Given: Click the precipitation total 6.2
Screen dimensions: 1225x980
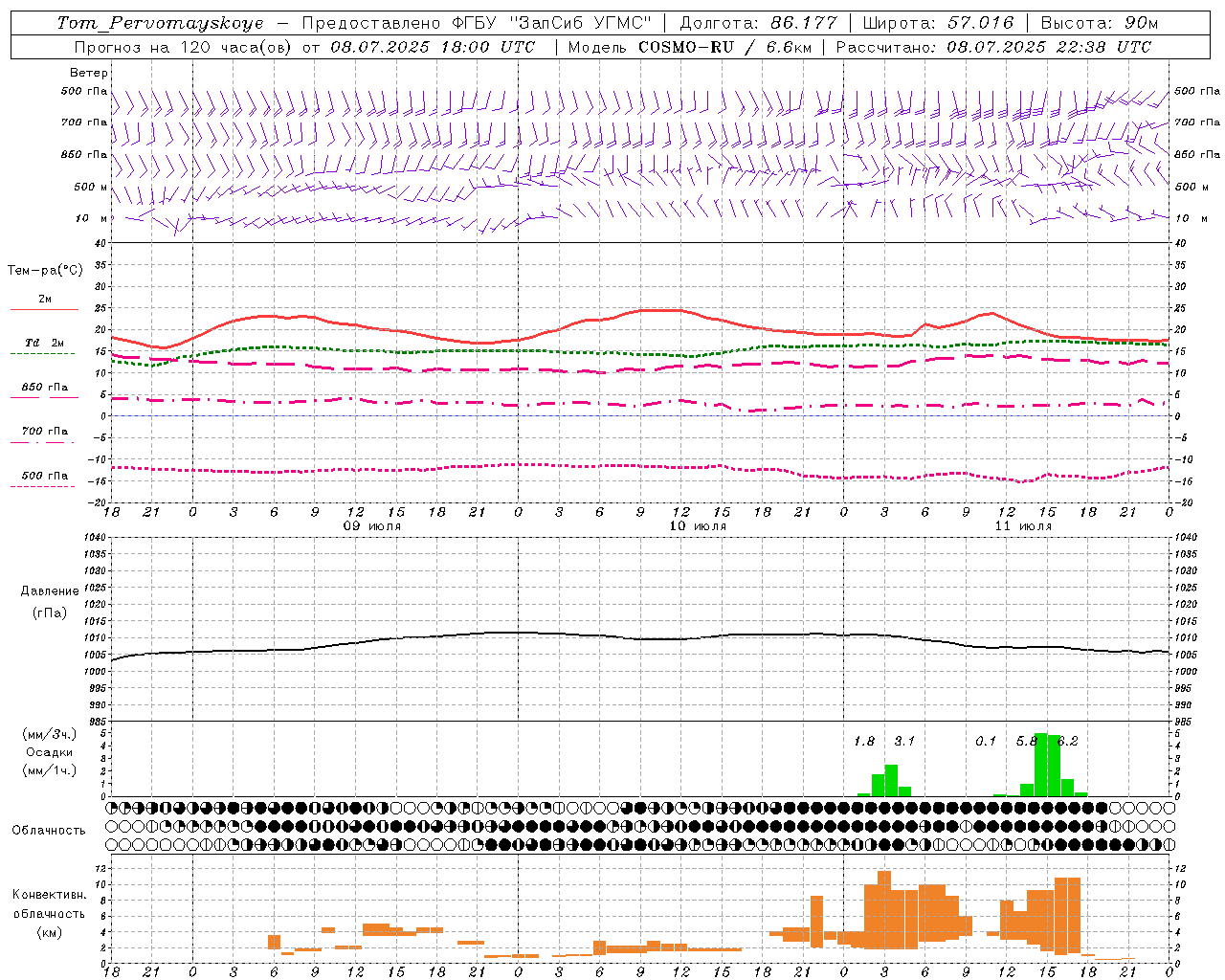Looking at the screenshot, I should click(x=1068, y=741).
